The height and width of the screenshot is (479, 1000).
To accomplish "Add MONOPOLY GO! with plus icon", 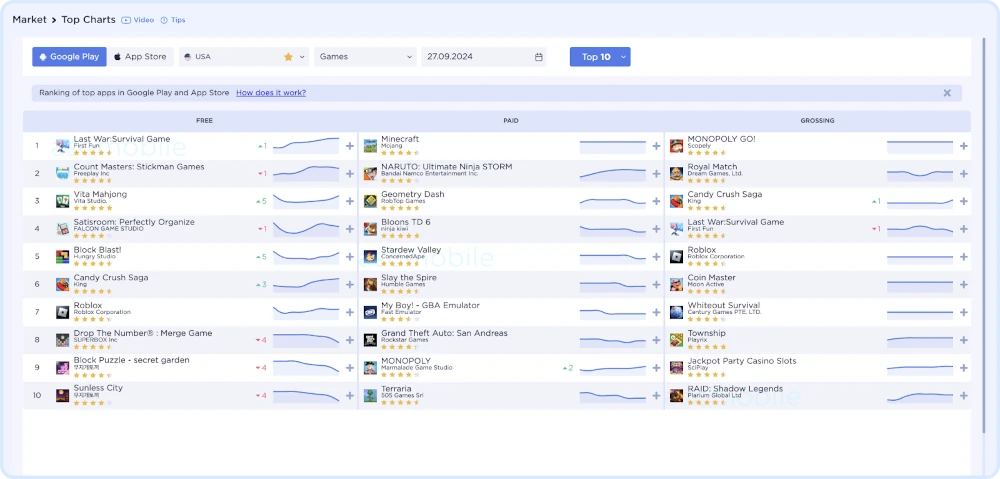I will coord(964,146).
